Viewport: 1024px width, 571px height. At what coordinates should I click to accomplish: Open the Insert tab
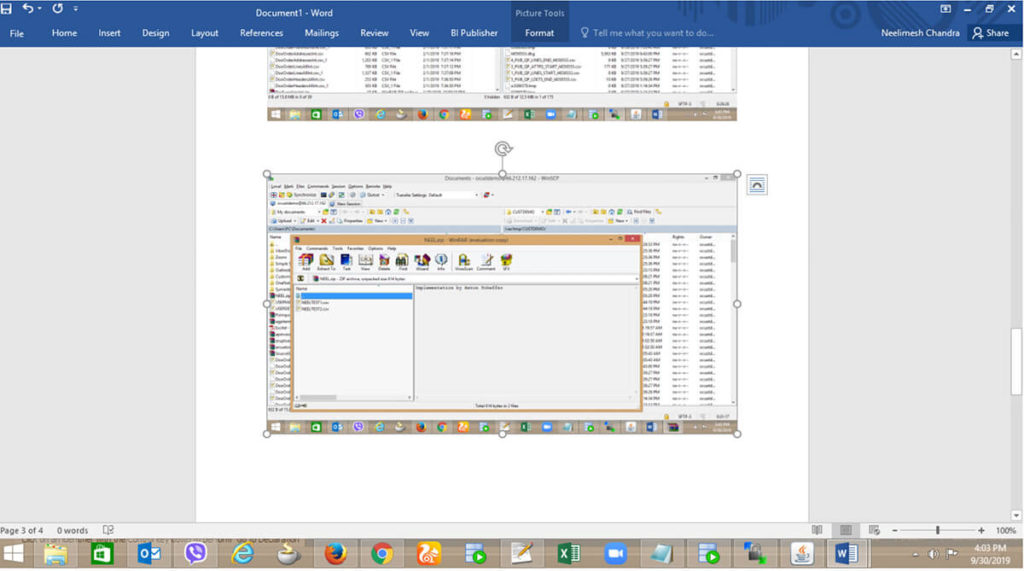[x=109, y=33]
